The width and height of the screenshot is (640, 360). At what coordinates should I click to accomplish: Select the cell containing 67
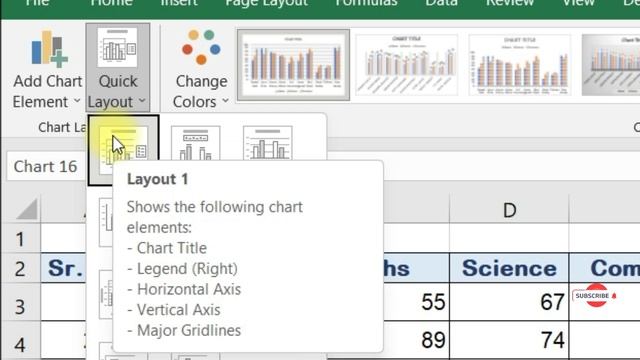(x=509, y=302)
